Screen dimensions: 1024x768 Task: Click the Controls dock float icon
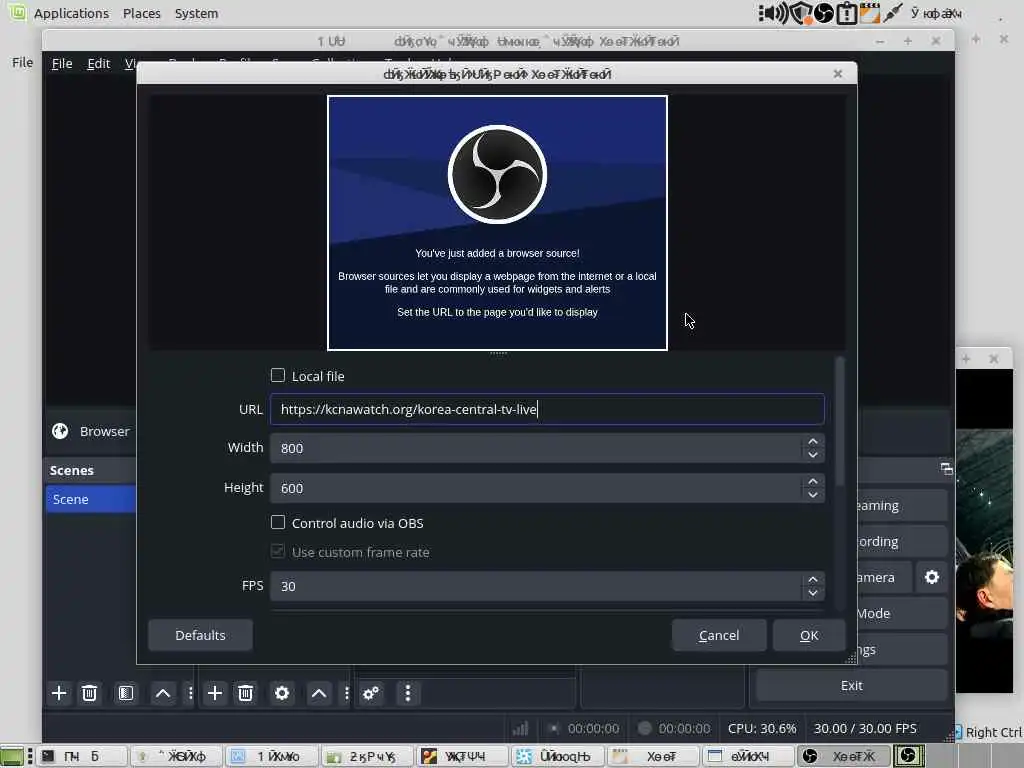coord(946,468)
